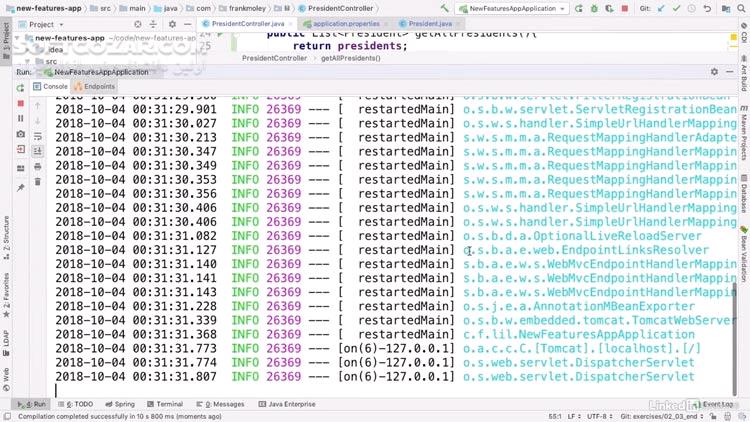Click the green Rerun icon in top toolbar
750x422 pixels.
(579, 9)
